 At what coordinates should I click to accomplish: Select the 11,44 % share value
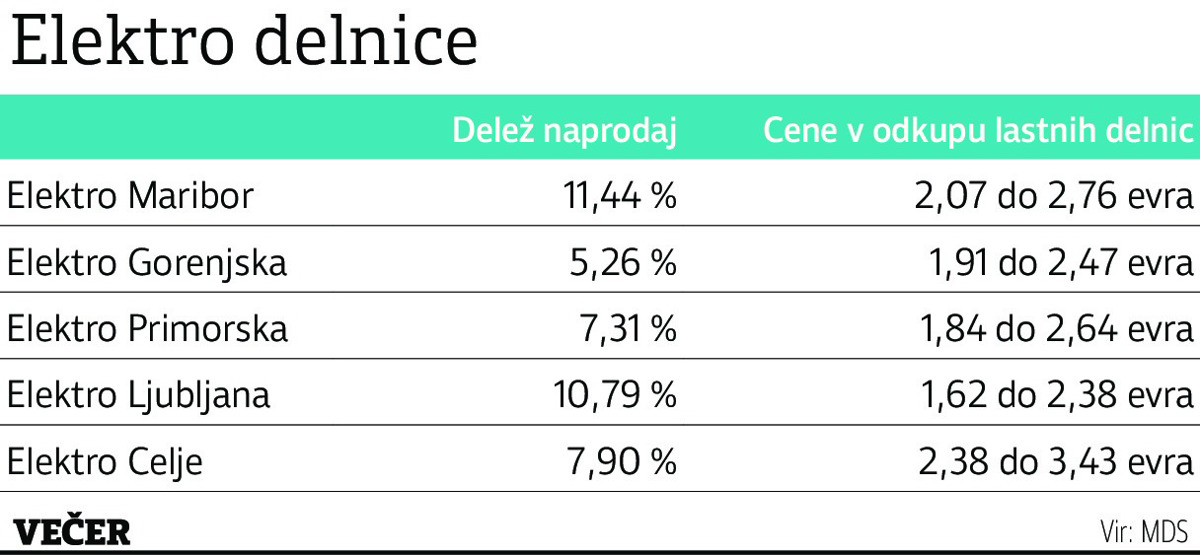tap(617, 196)
